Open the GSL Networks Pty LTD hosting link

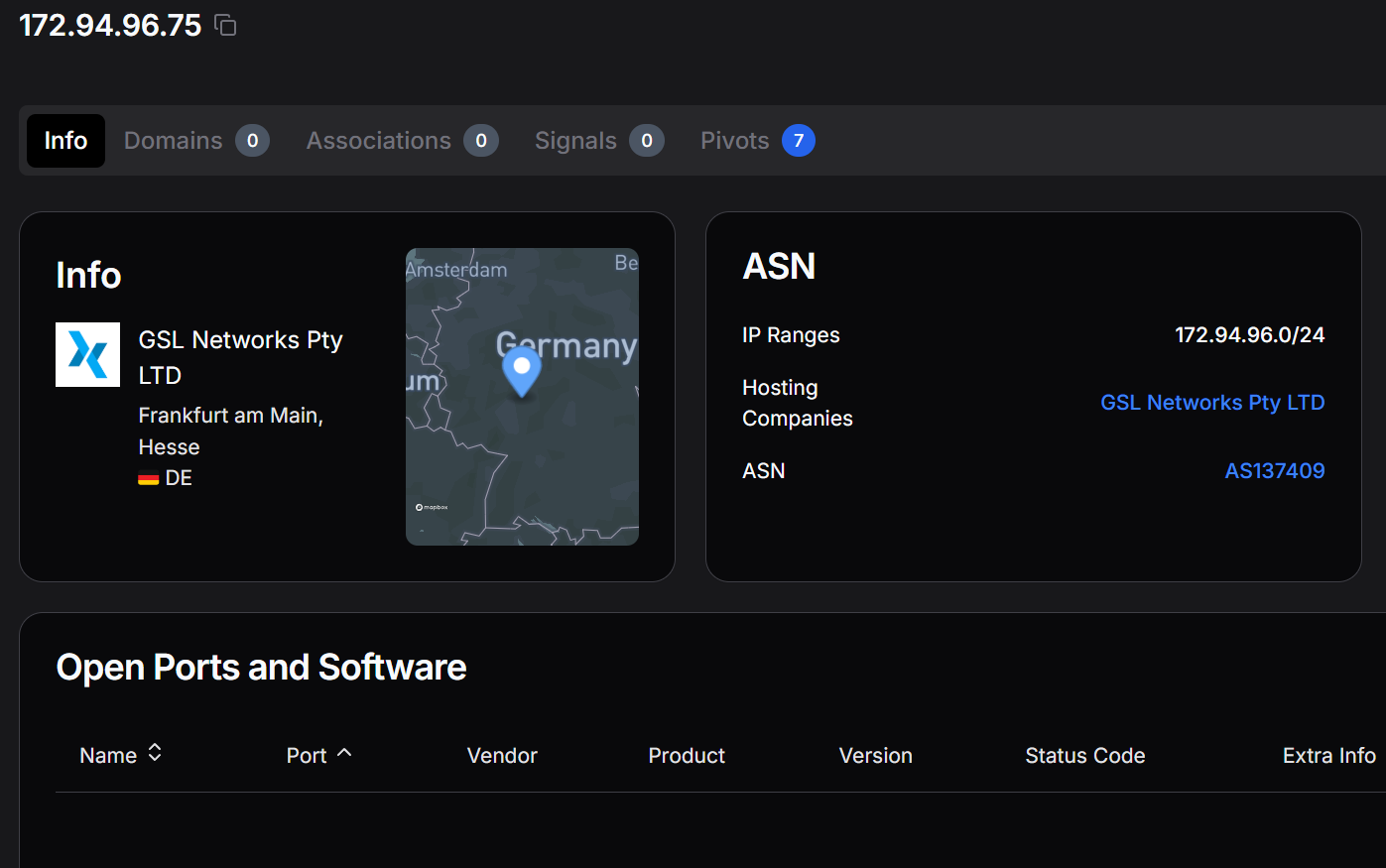(1212, 403)
